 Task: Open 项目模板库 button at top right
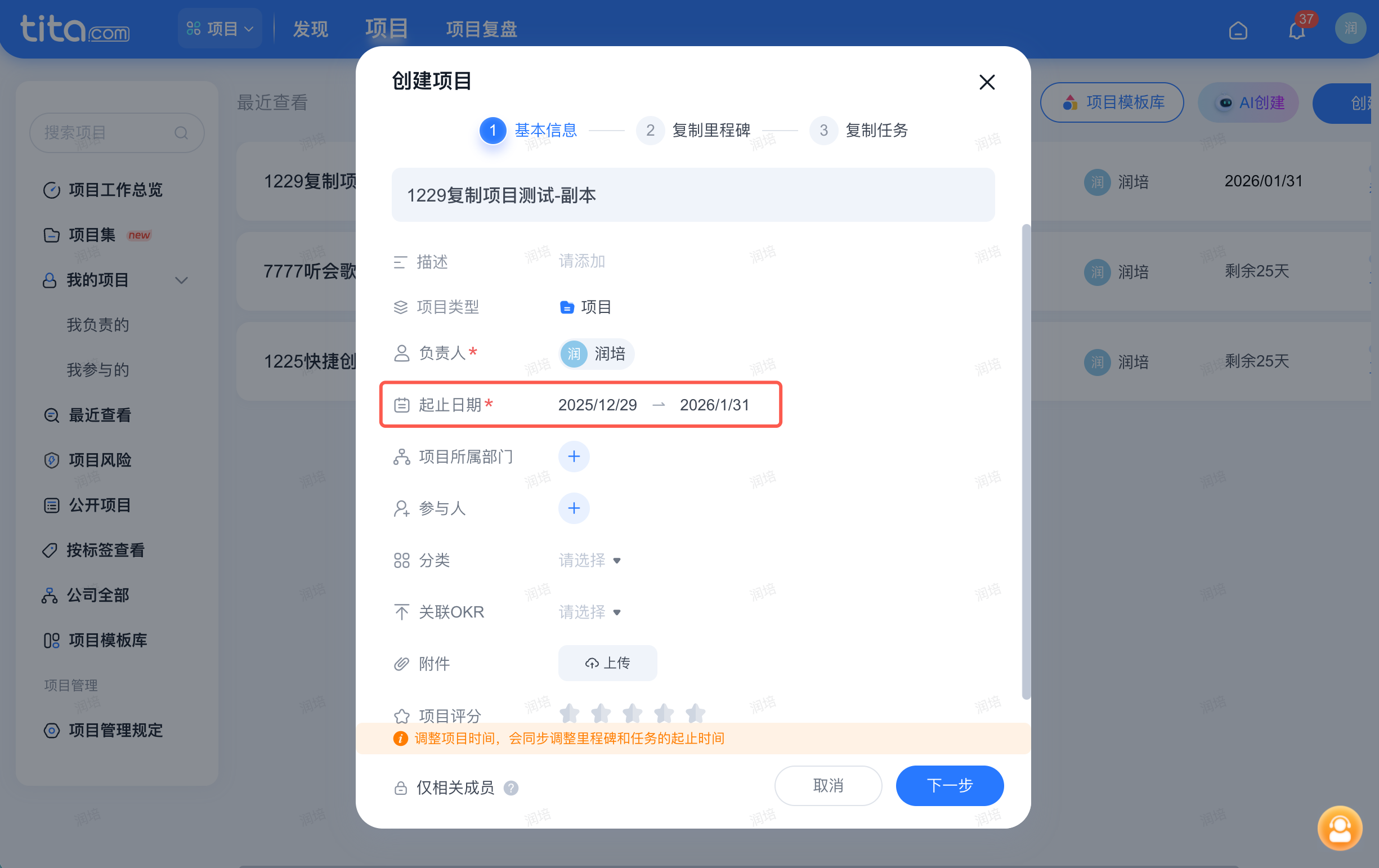tap(1112, 102)
